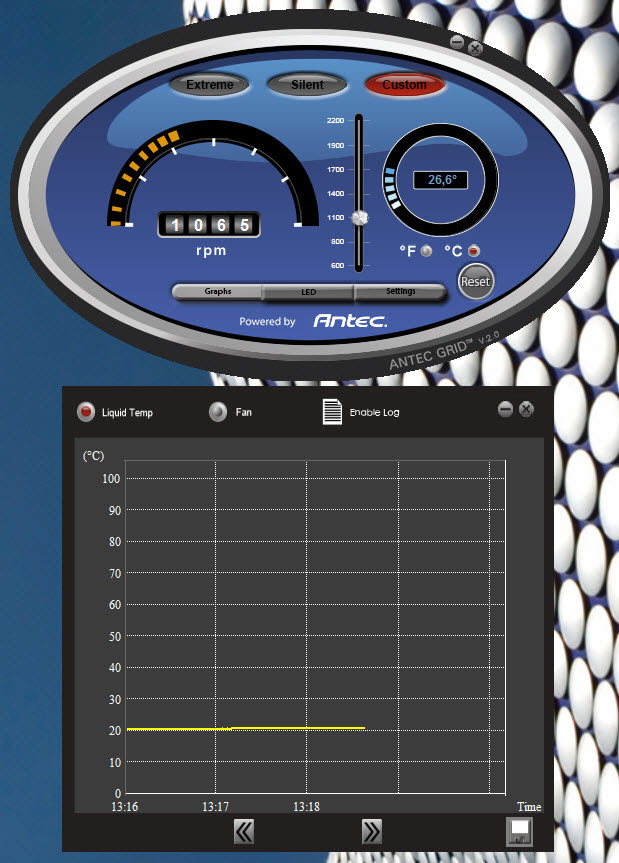Click the save graph floppy icon
Screen dimensions: 619x863
pyautogui.click(x=519, y=832)
